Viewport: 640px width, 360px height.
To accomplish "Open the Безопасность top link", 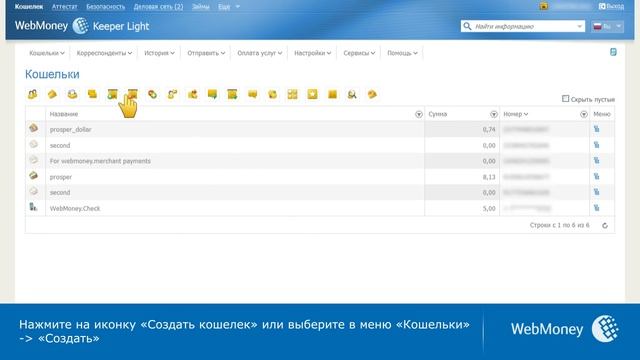I will click(x=106, y=7).
